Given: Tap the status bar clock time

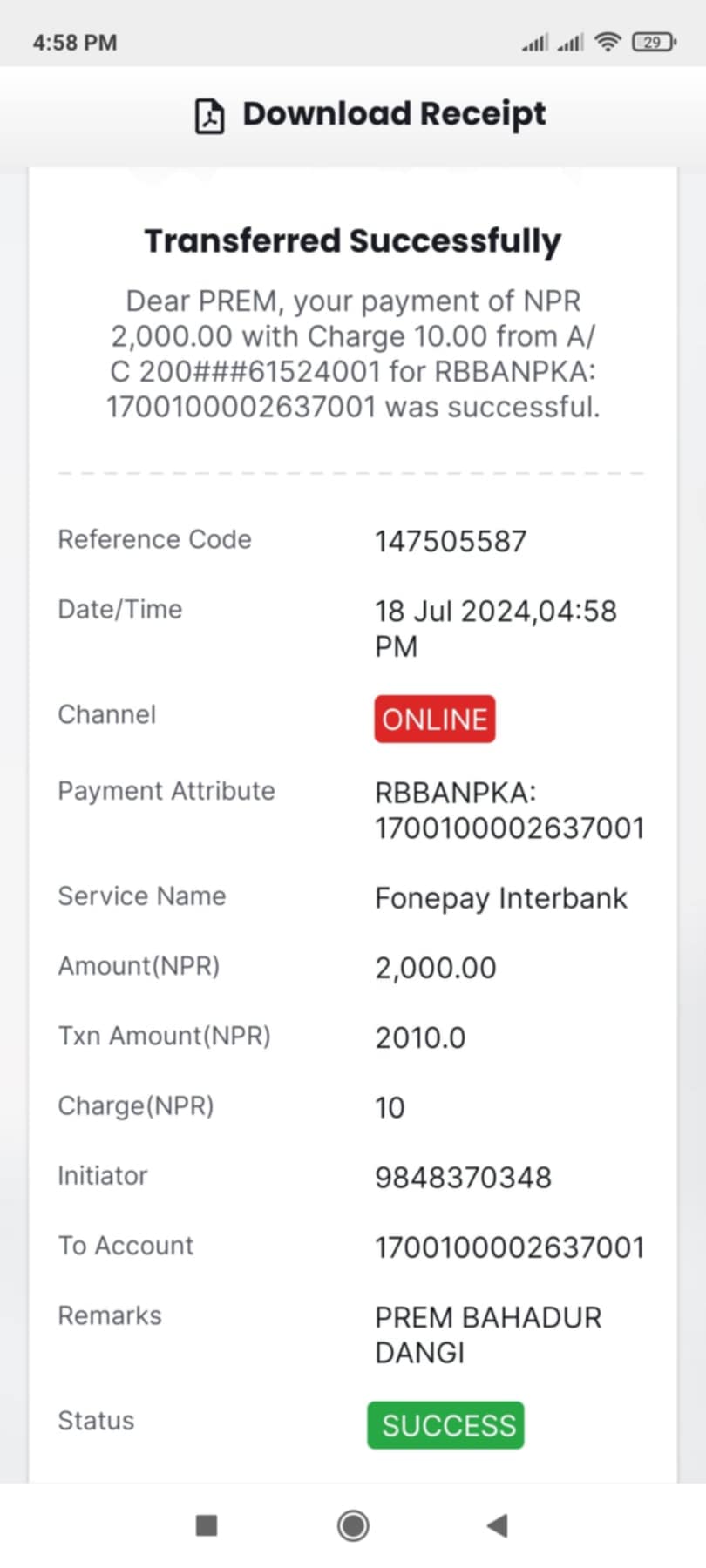Looking at the screenshot, I should pyautogui.click(x=75, y=43).
